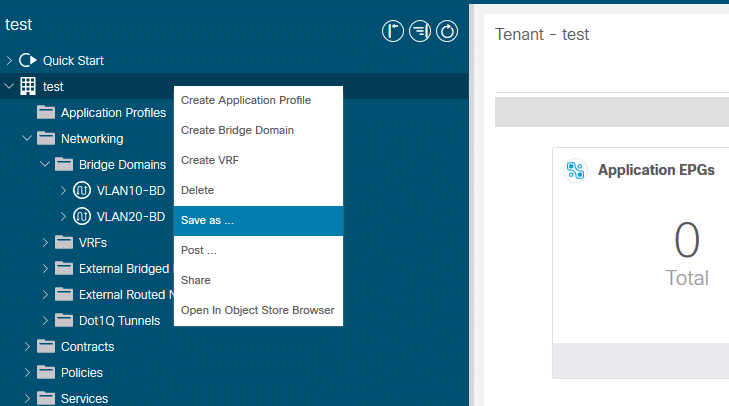
Task: Select Save as ... menu entry
Action: pyautogui.click(x=258, y=220)
